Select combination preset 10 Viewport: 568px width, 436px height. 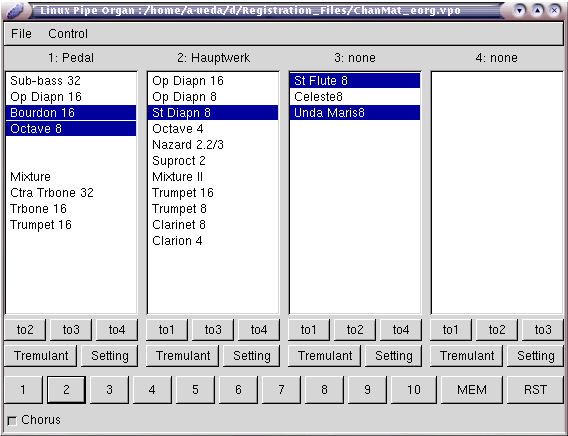(414, 390)
